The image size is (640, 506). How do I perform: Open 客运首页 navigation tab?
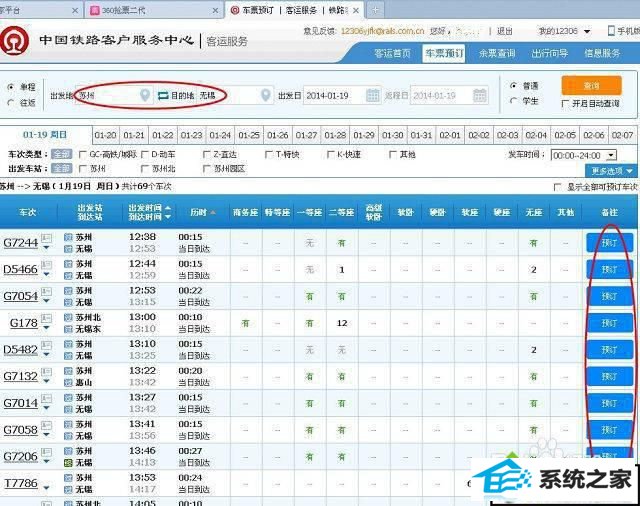coord(392,53)
